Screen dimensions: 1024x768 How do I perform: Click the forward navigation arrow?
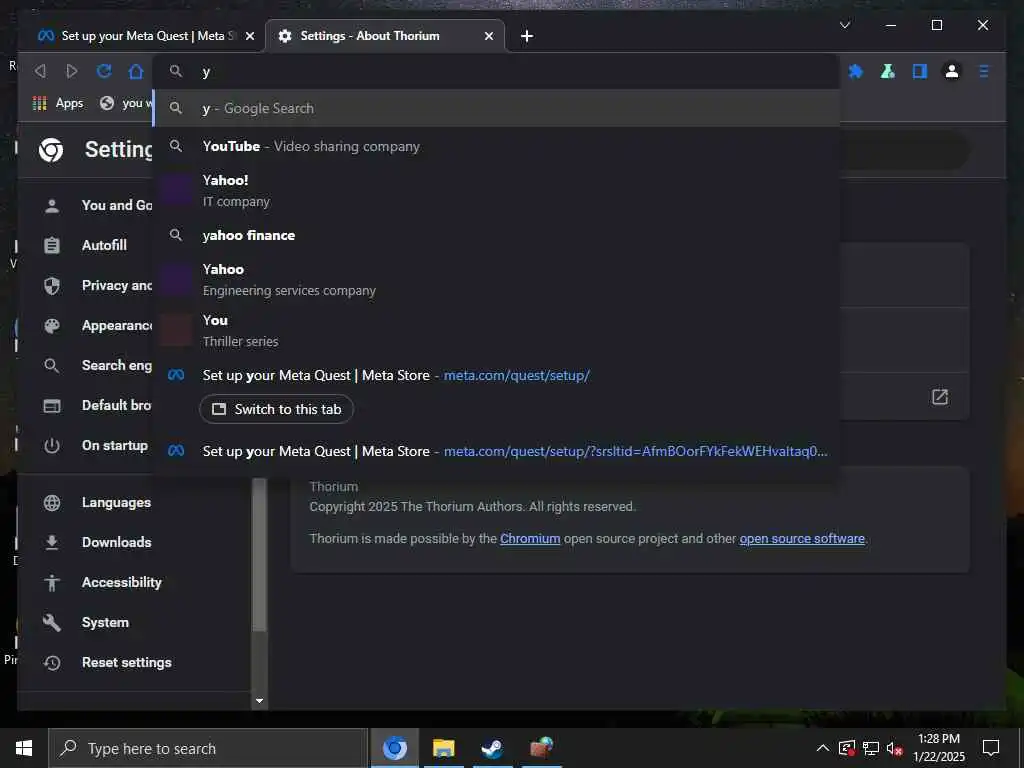(x=72, y=71)
